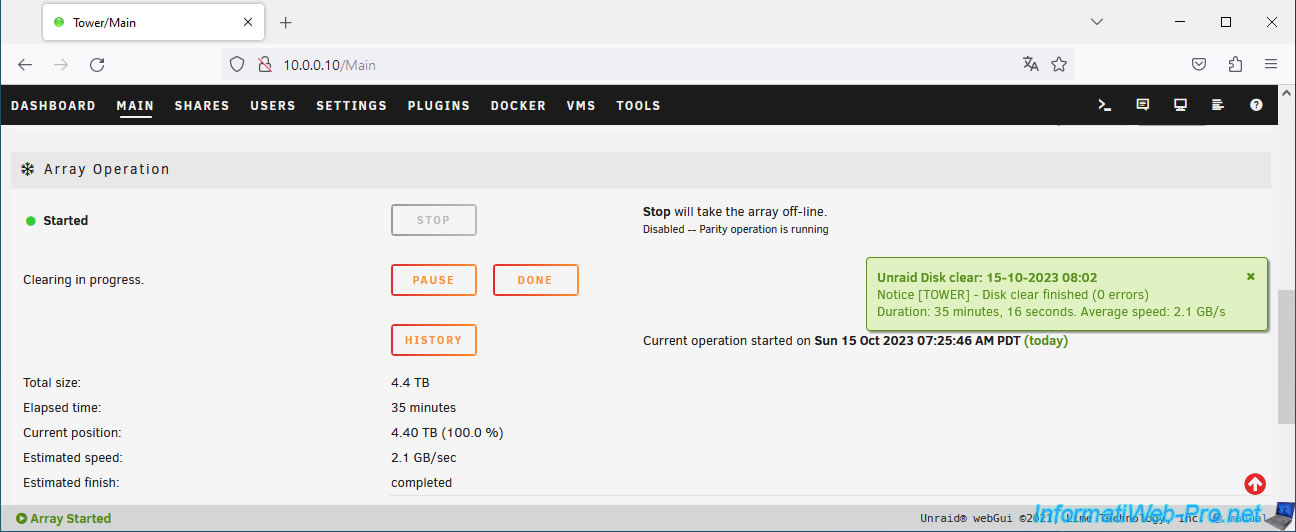Click the help question mark icon

(1256, 105)
